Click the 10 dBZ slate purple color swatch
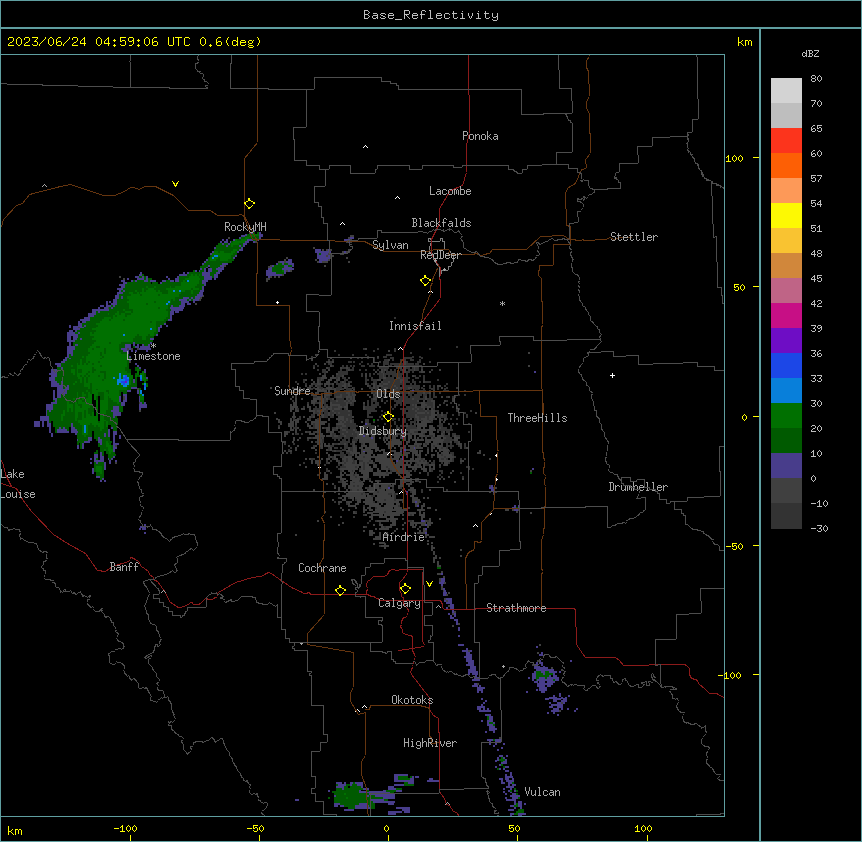The width and height of the screenshot is (862, 842). tap(786, 466)
